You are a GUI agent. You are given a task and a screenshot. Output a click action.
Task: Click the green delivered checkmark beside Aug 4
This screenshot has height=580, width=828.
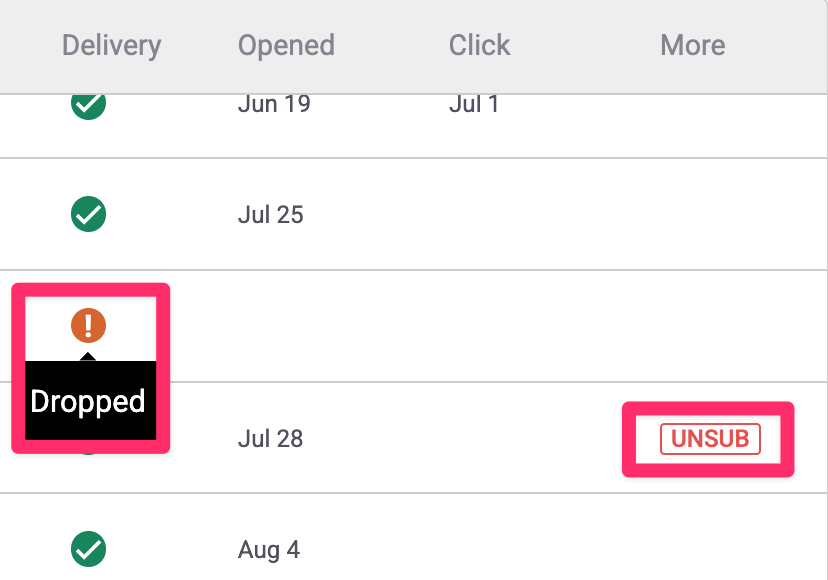pyautogui.click(x=89, y=549)
